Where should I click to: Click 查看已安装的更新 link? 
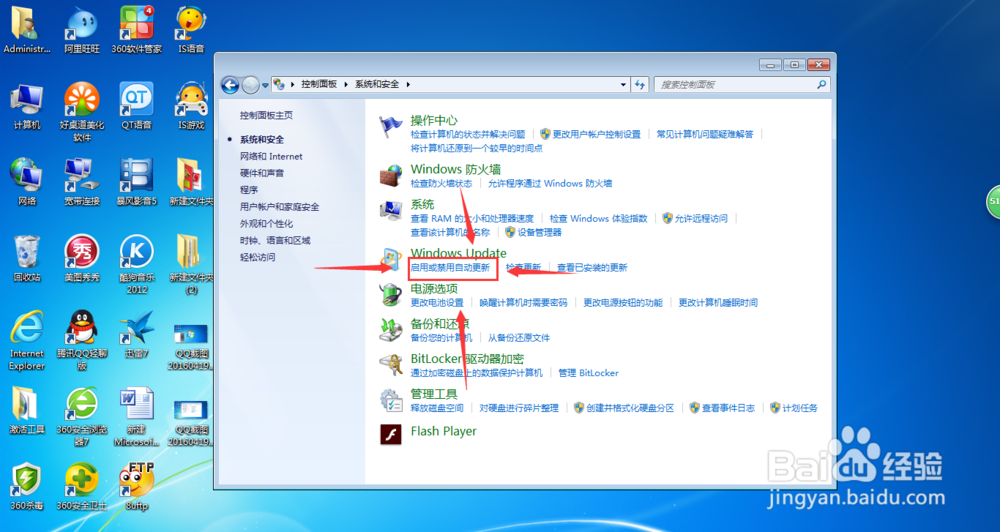[x=592, y=267]
